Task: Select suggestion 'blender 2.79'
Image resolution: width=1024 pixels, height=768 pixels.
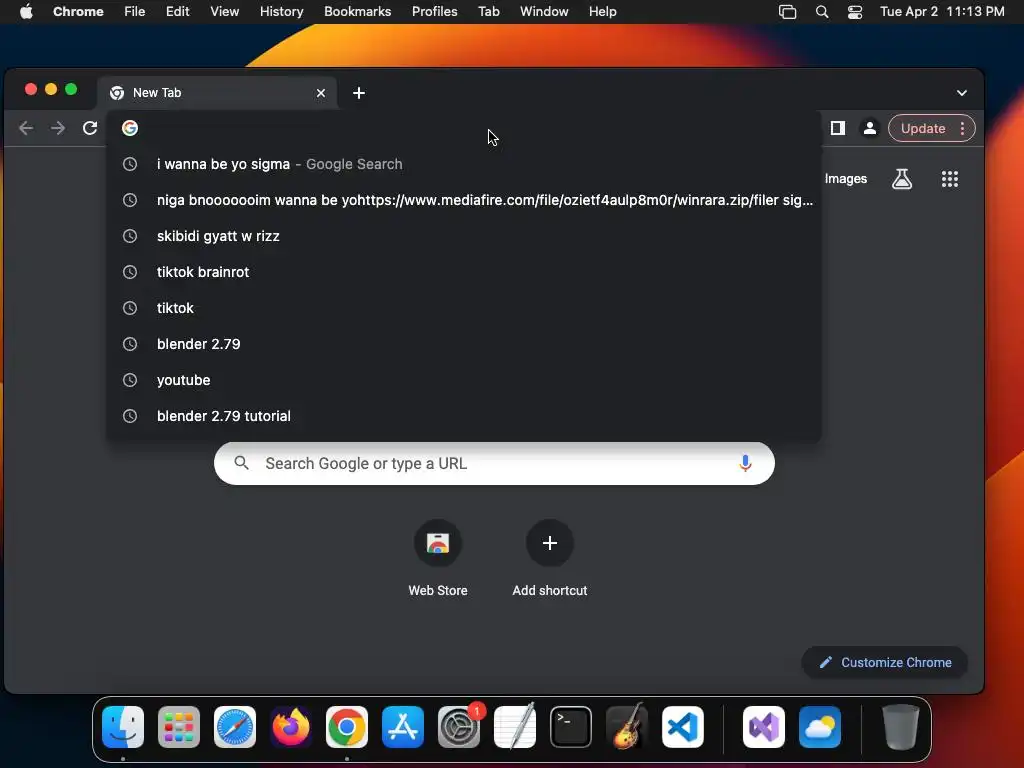Action: click(464, 344)
